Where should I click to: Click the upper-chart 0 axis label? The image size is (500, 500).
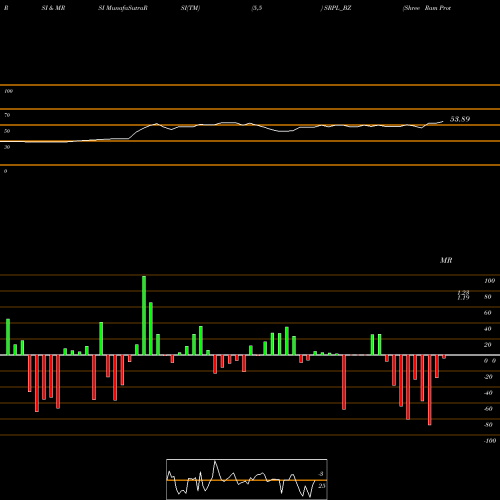[x=5, y=171]
